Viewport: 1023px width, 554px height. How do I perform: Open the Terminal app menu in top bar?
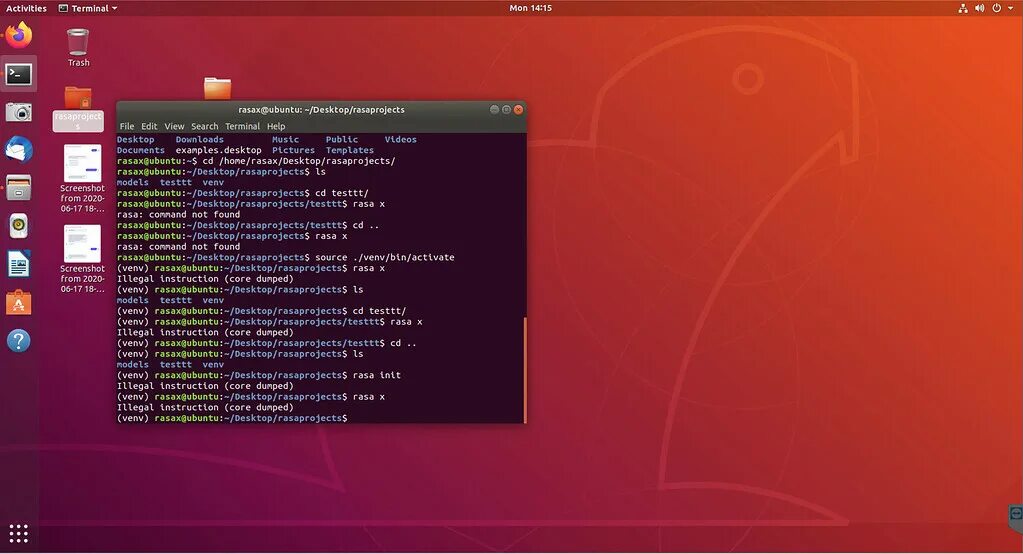(88, 8)
